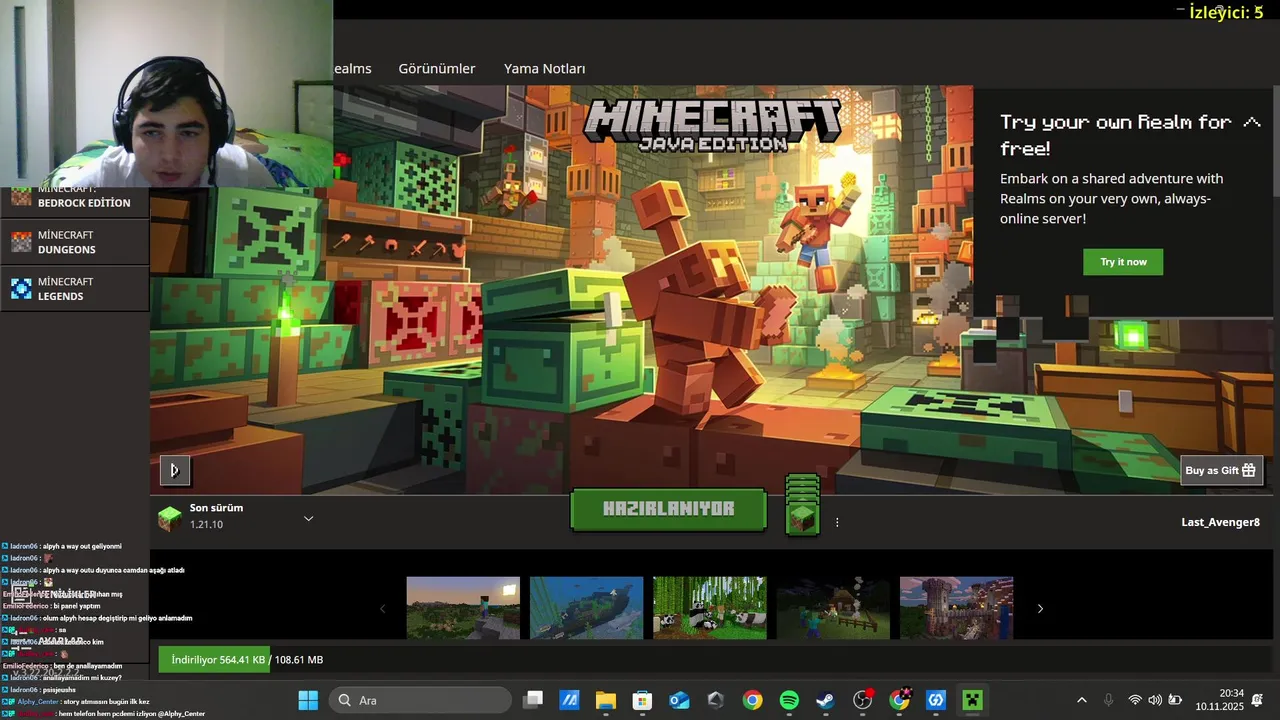The image size is (1280, 720).
Task: Select Minecraft Dungeons in the sidebar
Action: tap(75, 242)
